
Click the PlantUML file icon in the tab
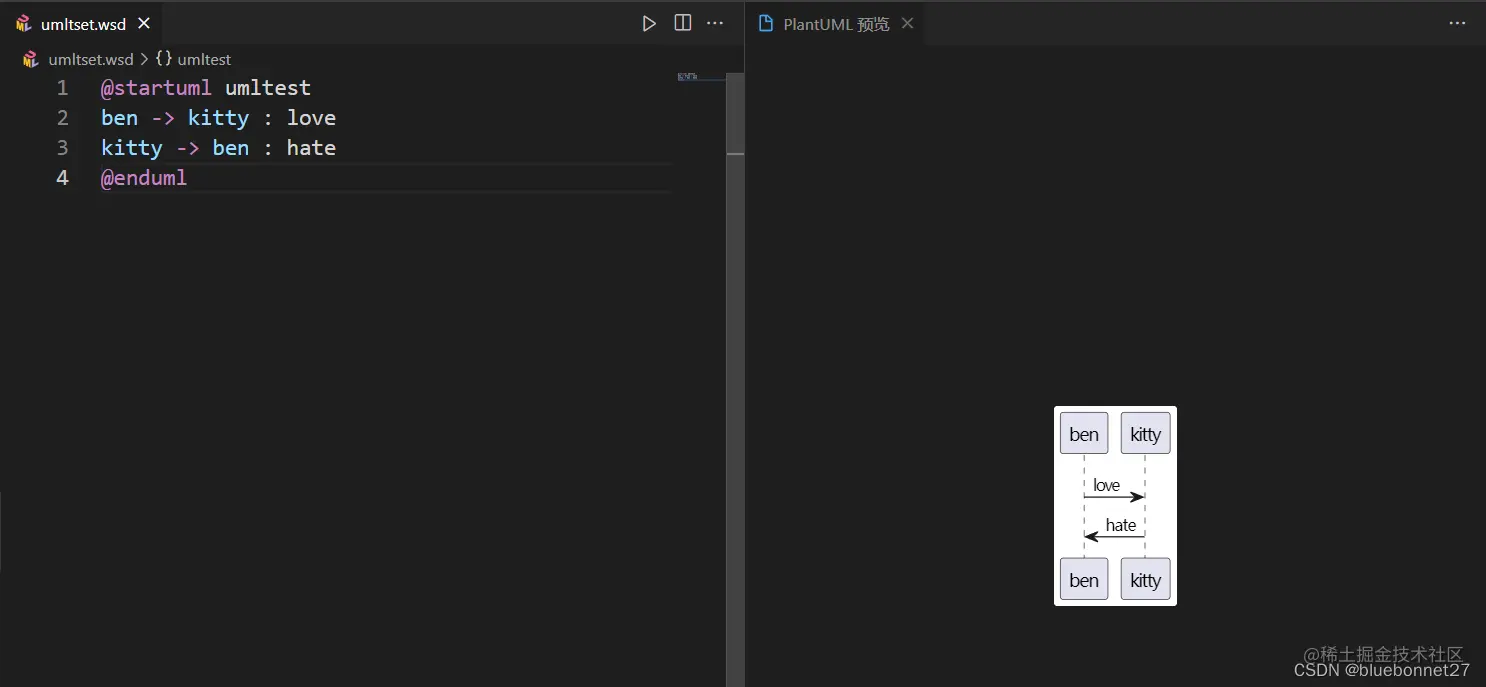(x=23, y=23)
